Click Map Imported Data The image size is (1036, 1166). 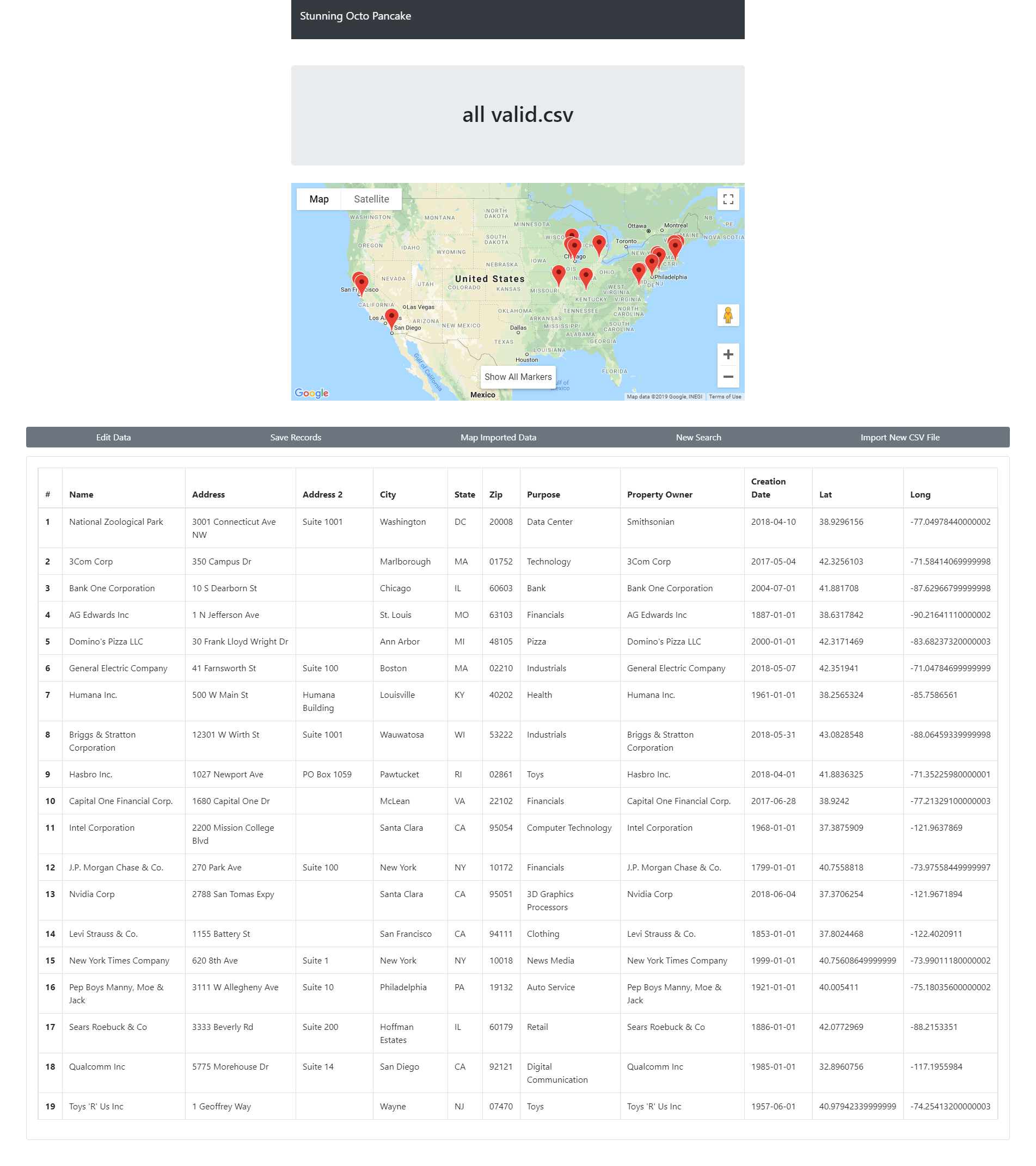[x=498, y=438]
